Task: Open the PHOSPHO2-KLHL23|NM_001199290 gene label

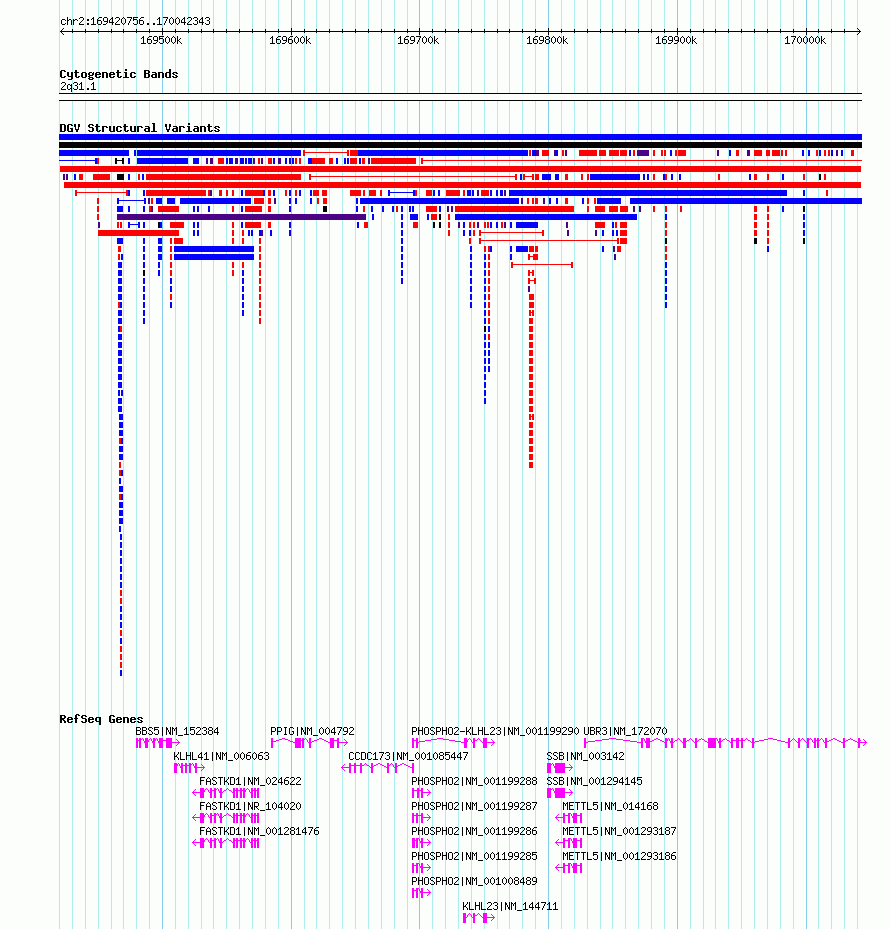Action: (495, 732)
